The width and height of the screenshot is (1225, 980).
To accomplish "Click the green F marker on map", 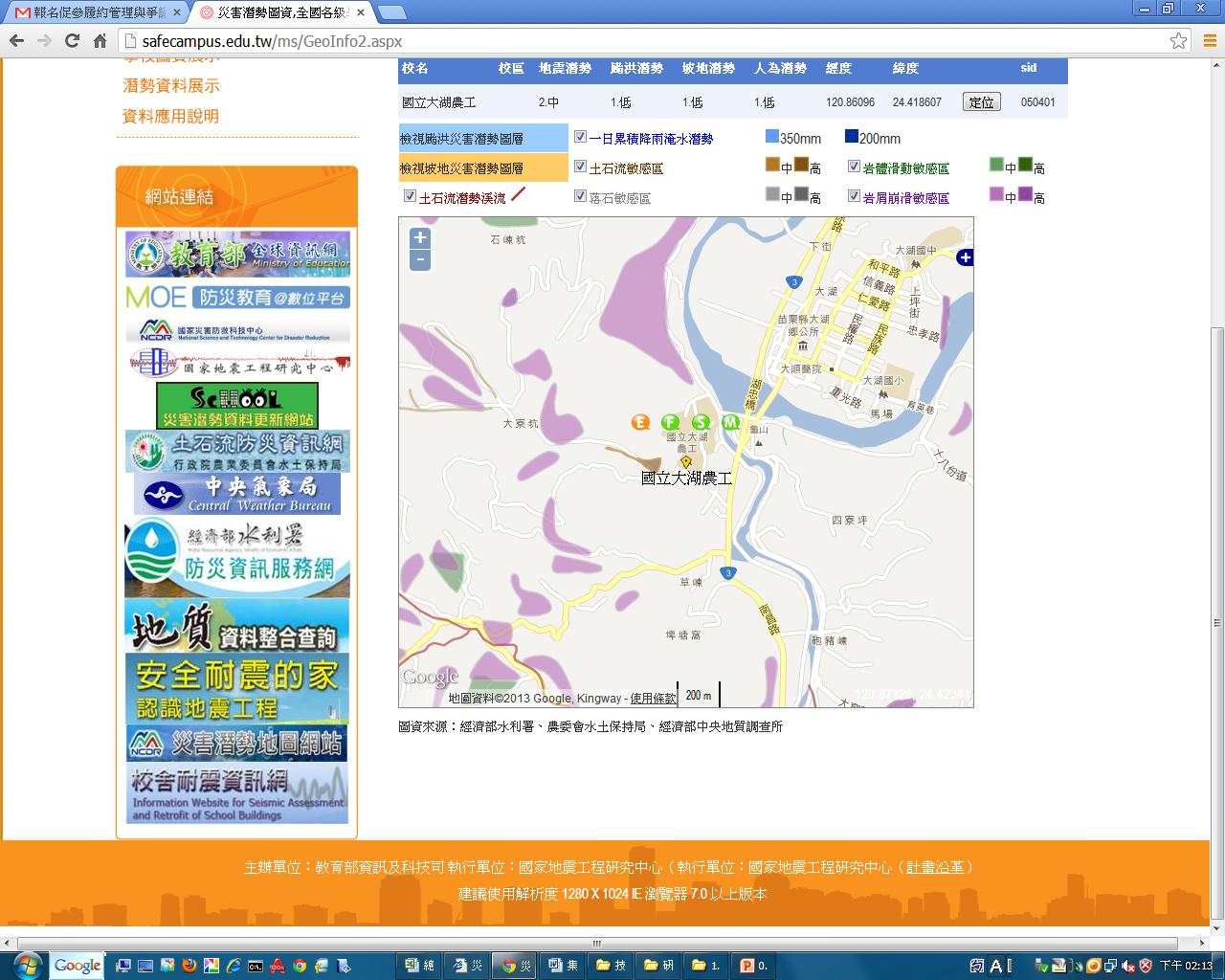I will (670, 422).
